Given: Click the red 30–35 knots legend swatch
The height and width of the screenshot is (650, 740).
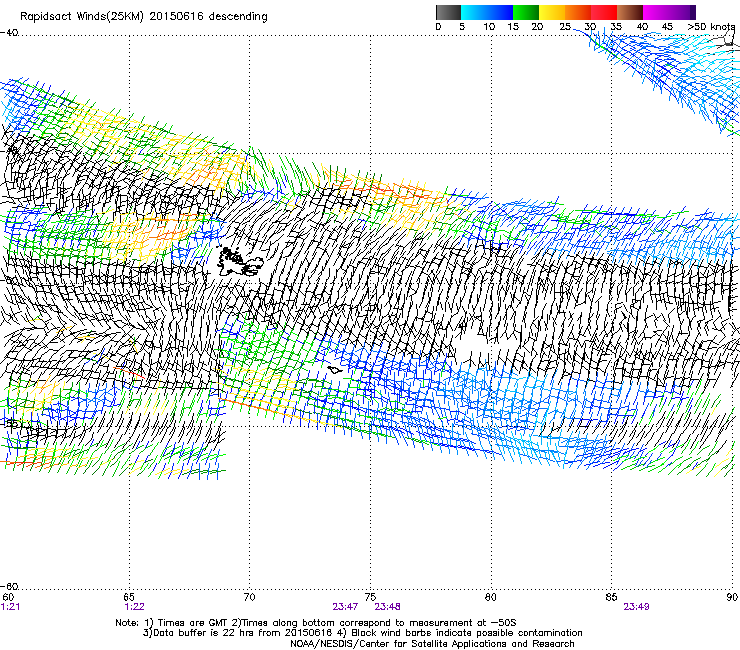Looking at the screenshot, I should tap(604, 12).
